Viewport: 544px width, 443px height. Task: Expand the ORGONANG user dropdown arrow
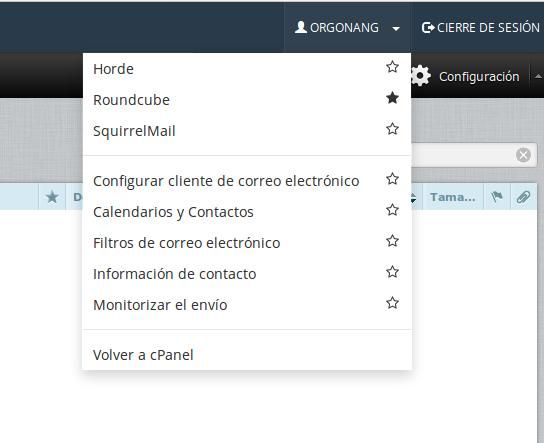pyautogui.click(x=396, y=28)
